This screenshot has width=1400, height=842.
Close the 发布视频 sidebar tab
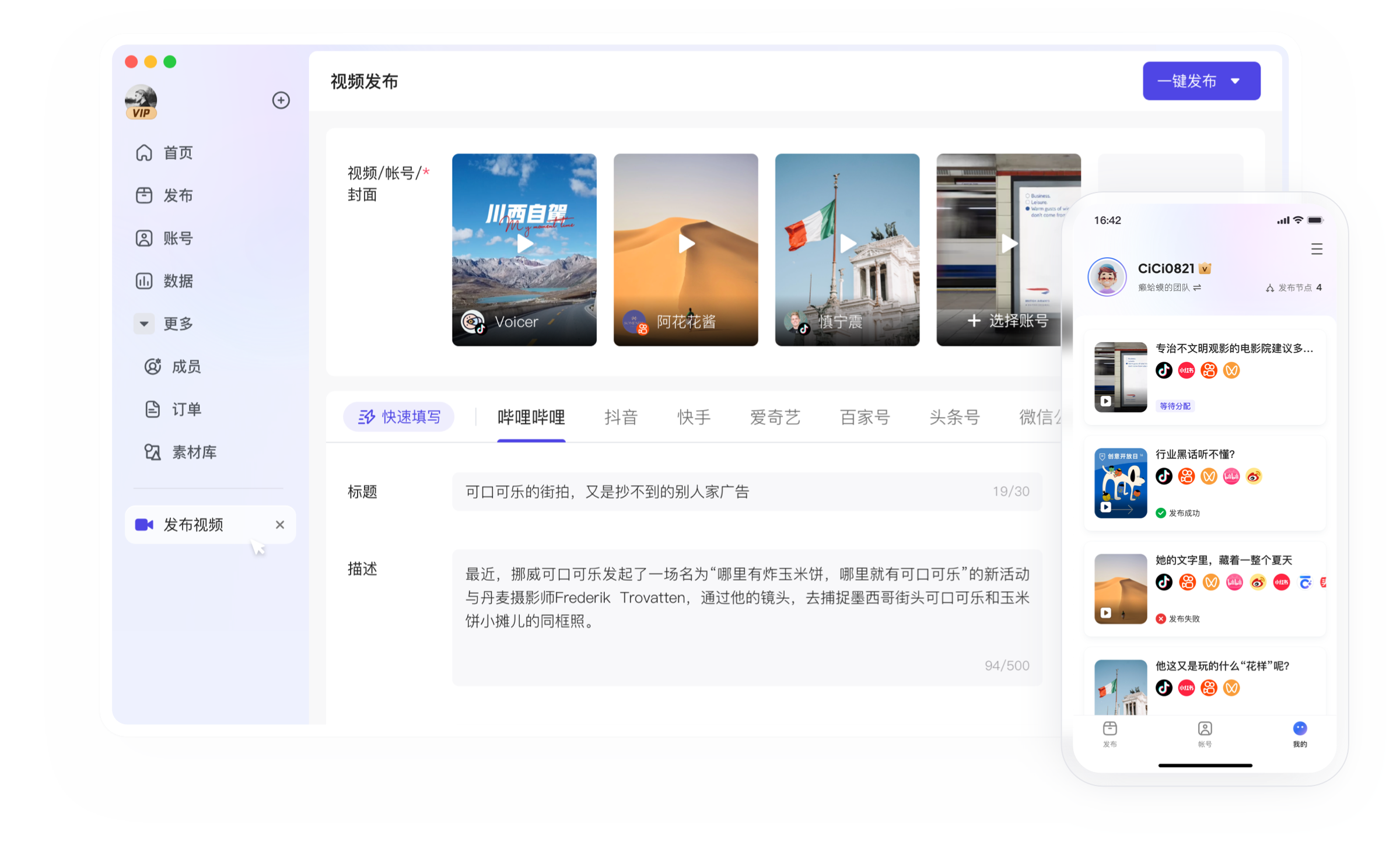pyautogui.click(x=280, y=525)
